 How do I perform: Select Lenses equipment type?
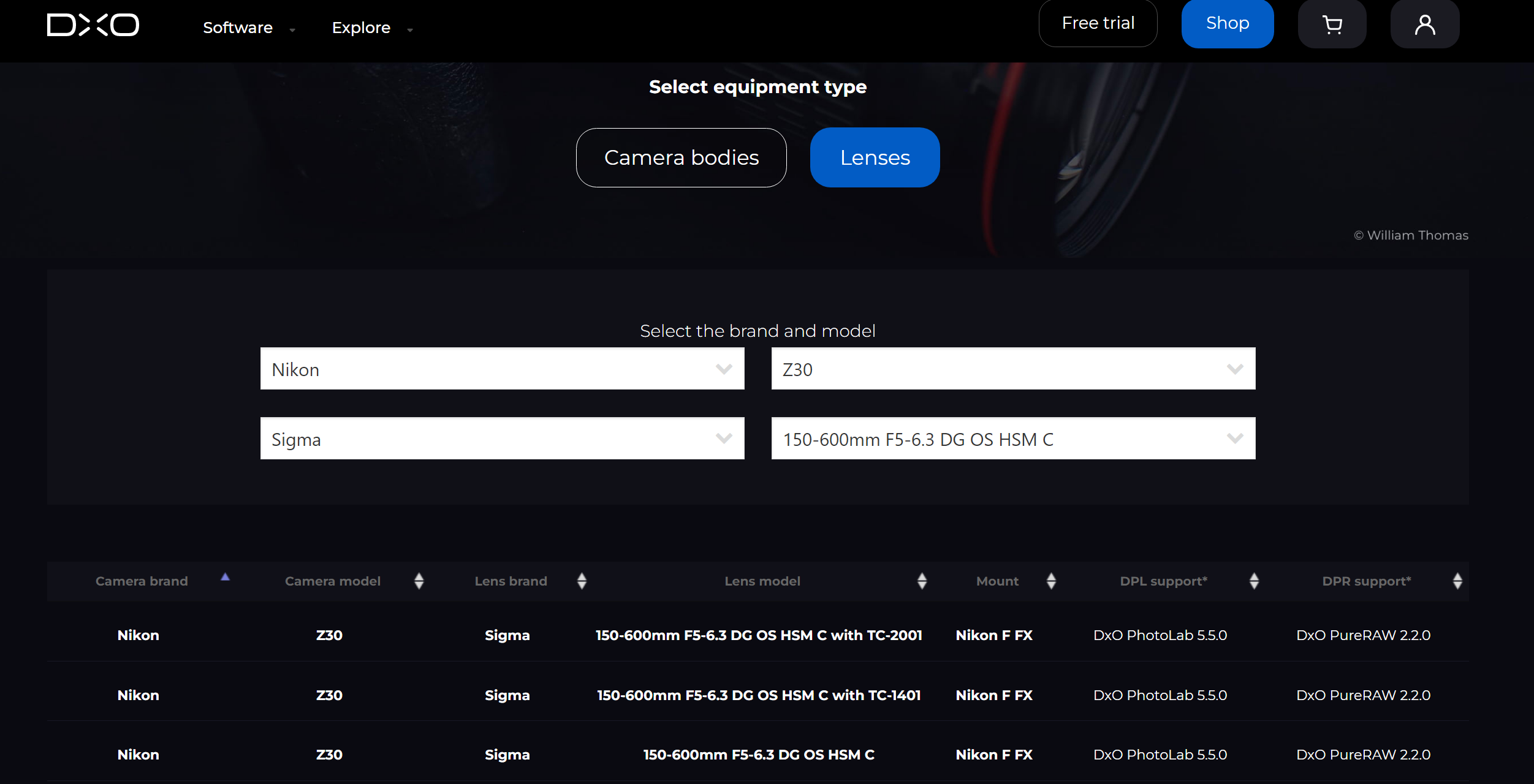875,157
